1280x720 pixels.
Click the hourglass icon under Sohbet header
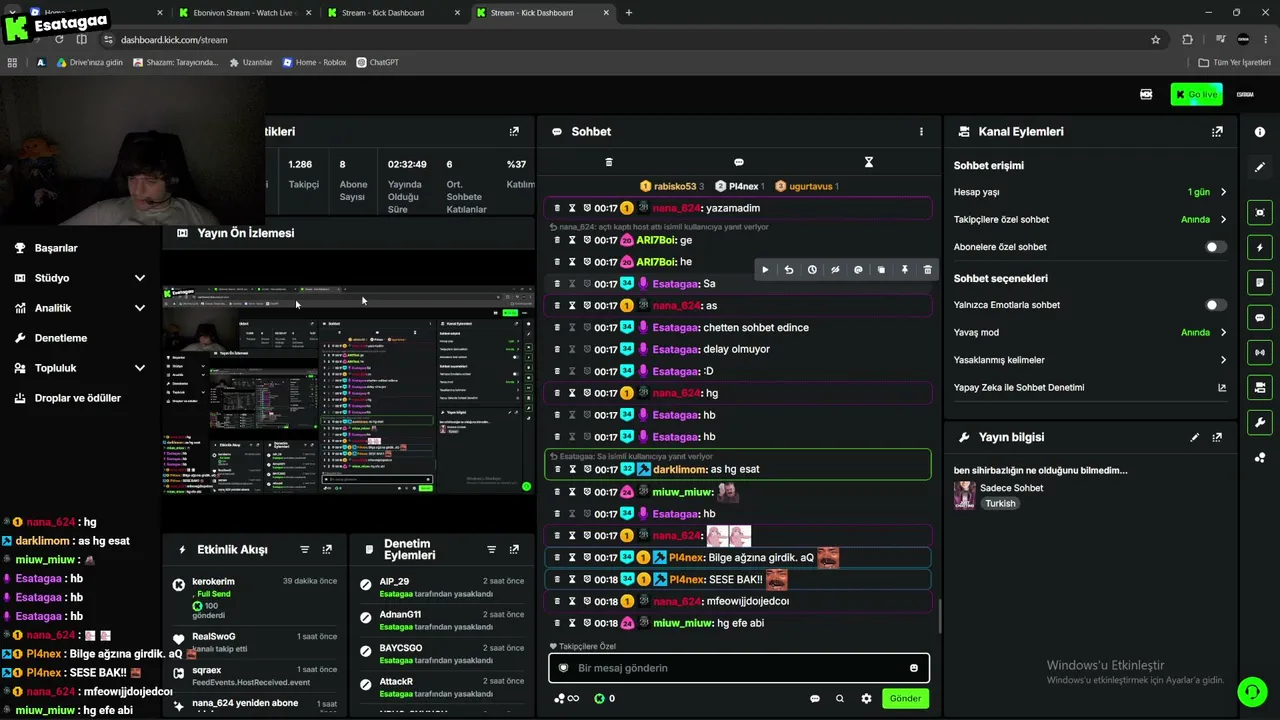(868, 162)
